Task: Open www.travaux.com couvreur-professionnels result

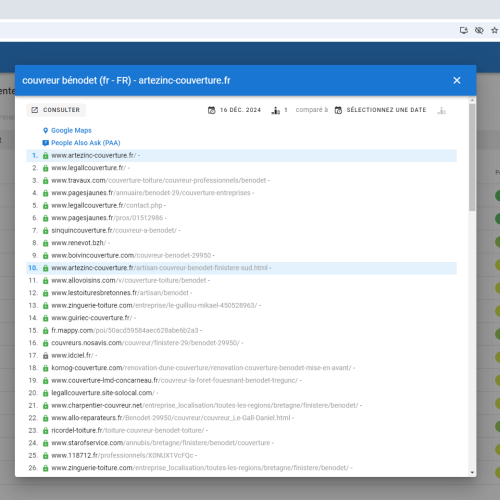Action: tap(159, 180)
